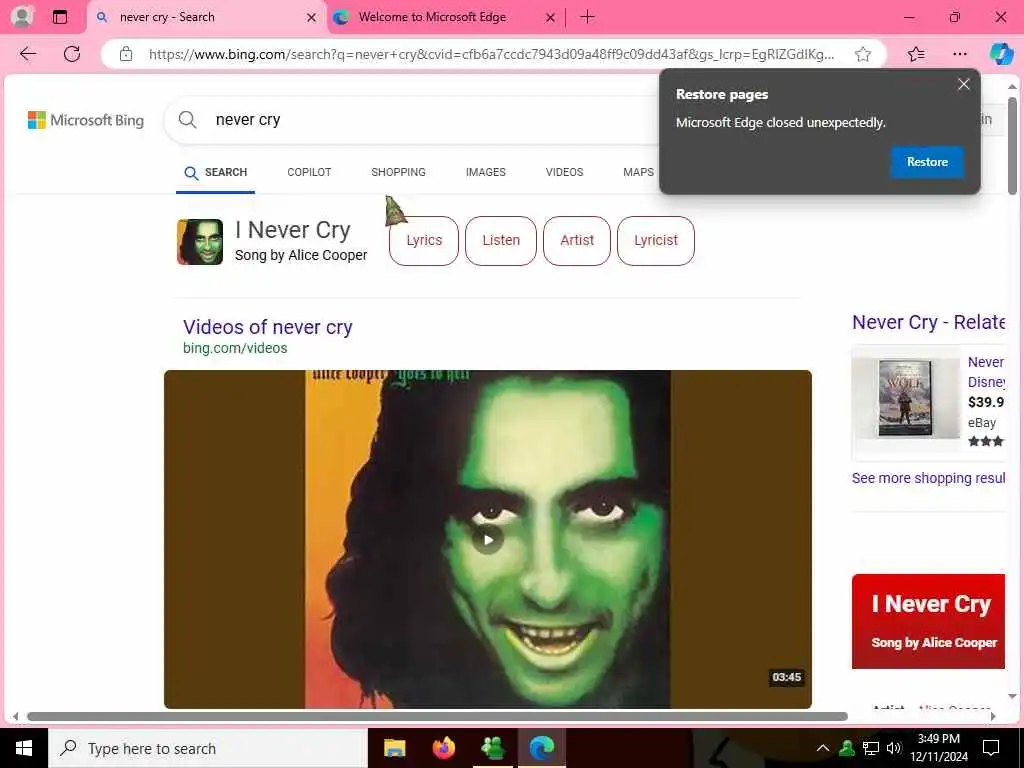Open the network tray icon
The height and width of the screenshot is (768, 1024).
tap(871, 748)
